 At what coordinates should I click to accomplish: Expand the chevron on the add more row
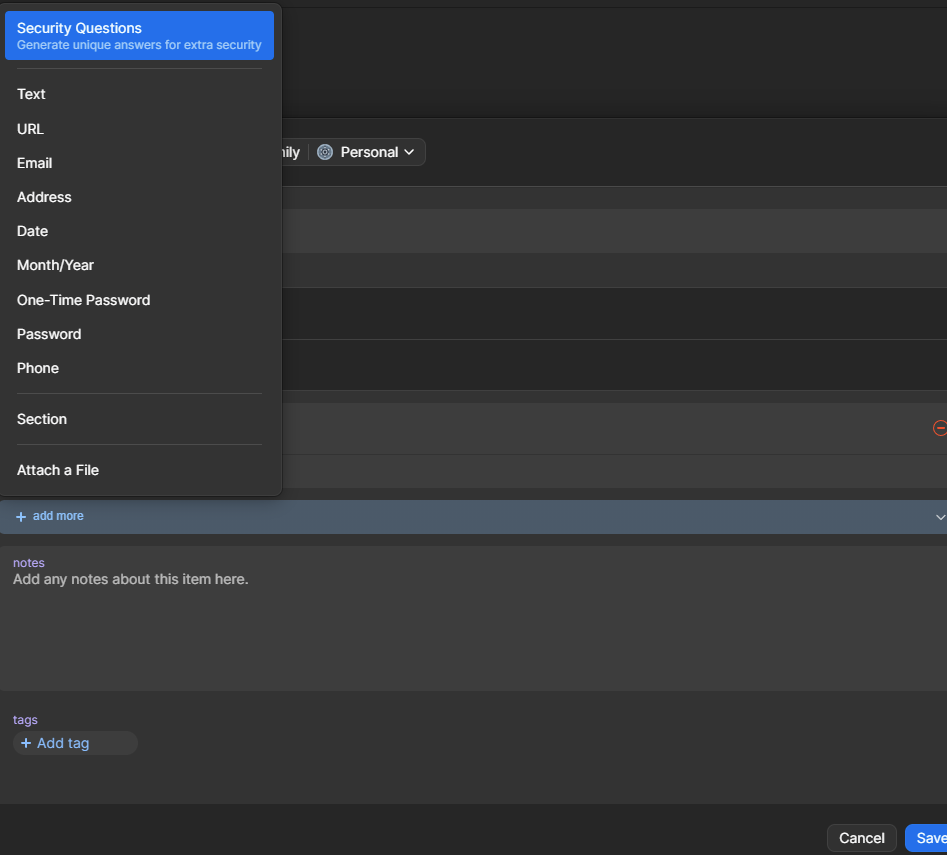click(x=939, y=517)
